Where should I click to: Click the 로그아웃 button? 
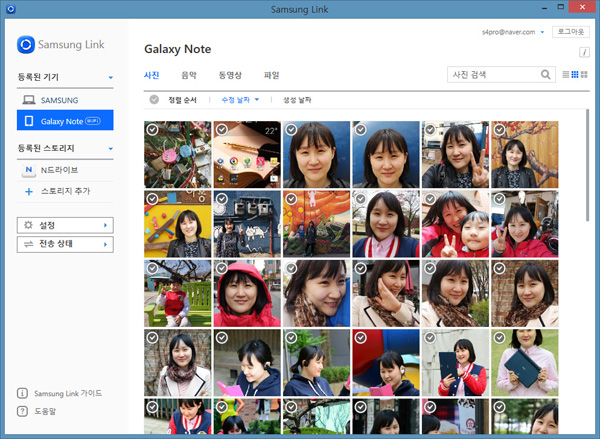(571, 32)
